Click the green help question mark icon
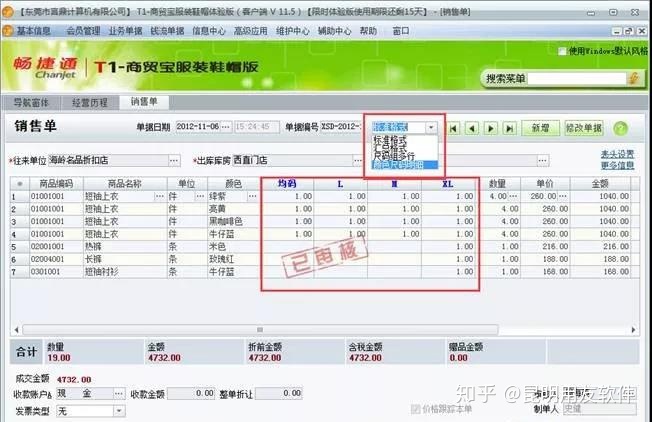Image resolution: width=652 pixels, height=422 pixels. tap(620, 129)
